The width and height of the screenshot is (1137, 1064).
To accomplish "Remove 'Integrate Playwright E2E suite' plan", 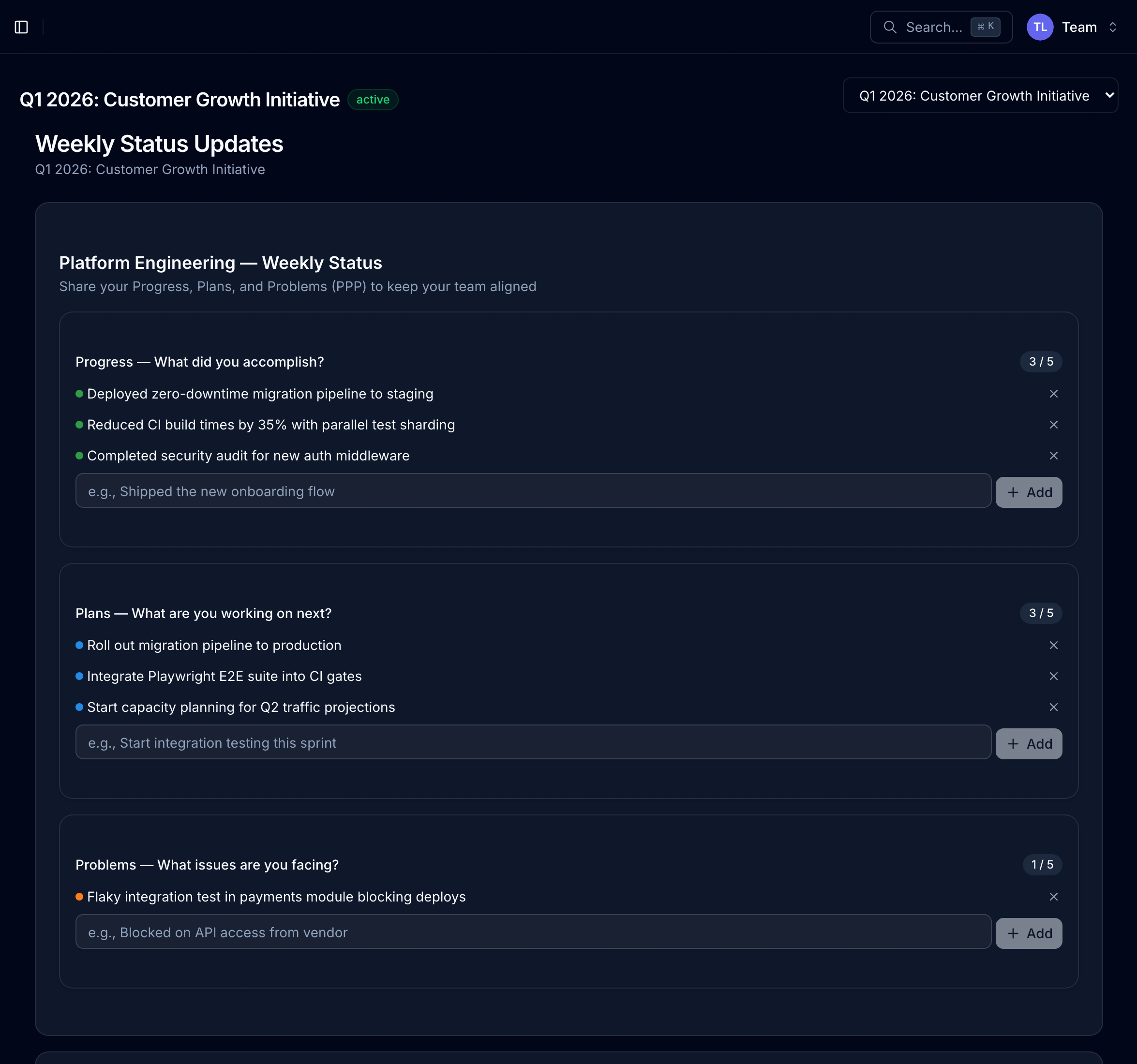I will [x=1053, y=676].
